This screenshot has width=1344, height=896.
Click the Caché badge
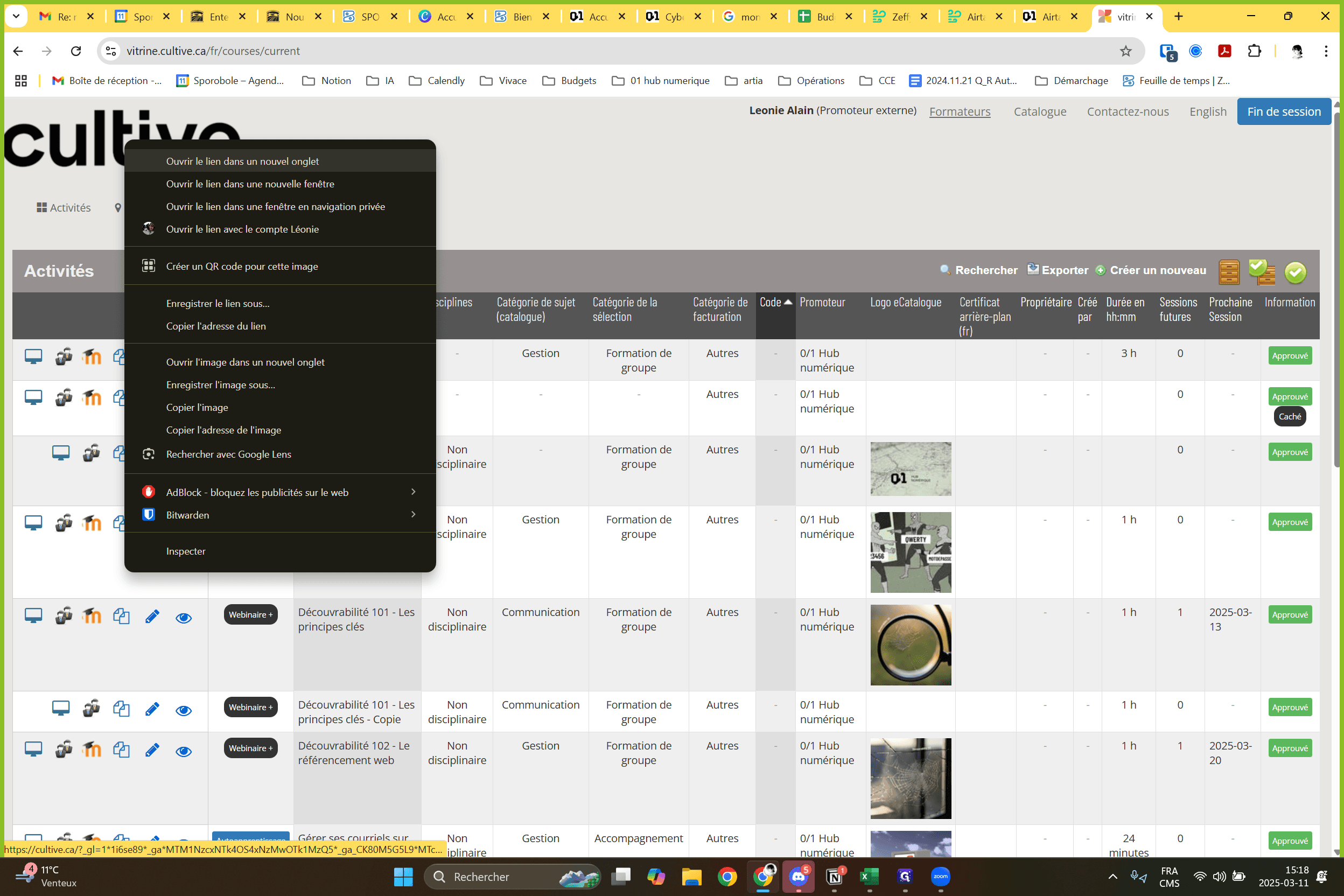click(1290, 417)
